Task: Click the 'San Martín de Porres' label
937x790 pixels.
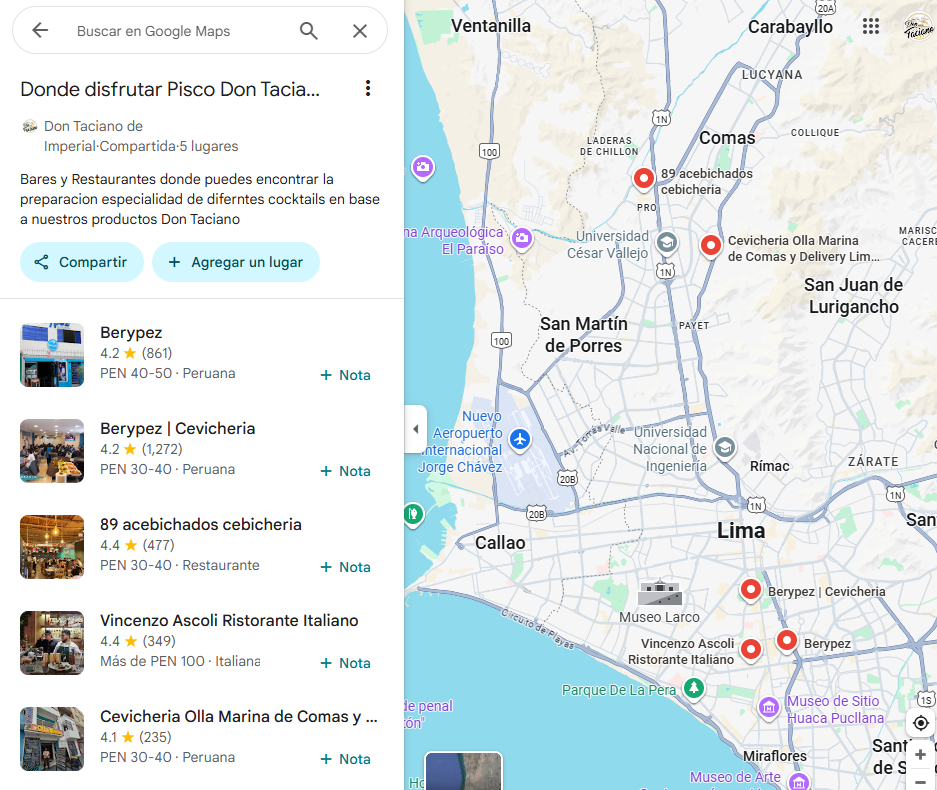Action: [x=584, y=335]
